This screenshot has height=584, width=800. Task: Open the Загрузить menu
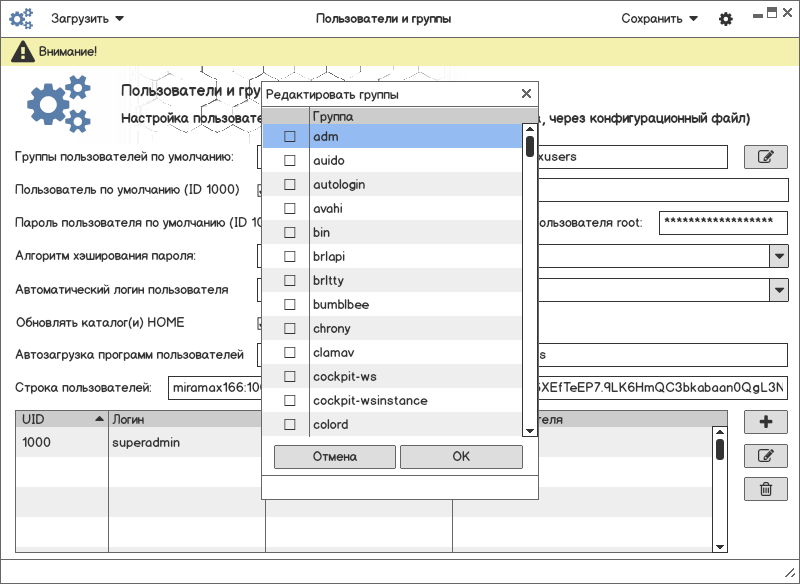point(87,19)
